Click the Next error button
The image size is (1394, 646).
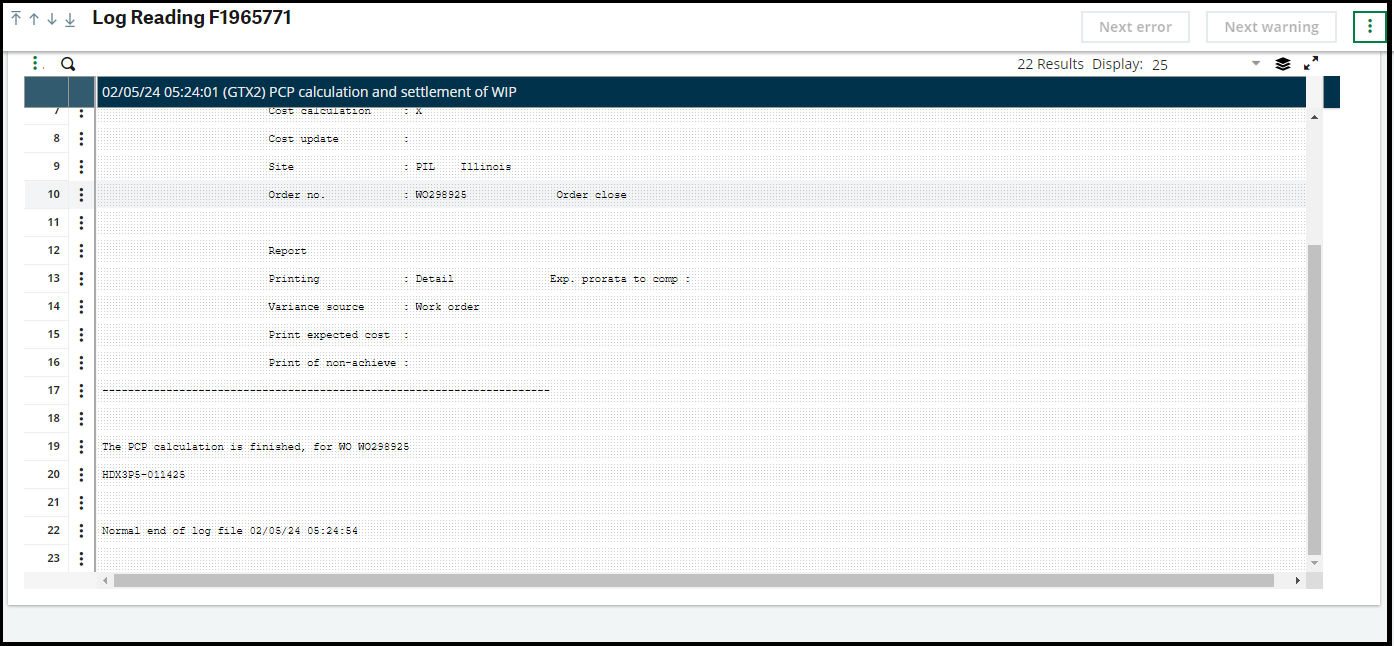(x=1135, y=27)
